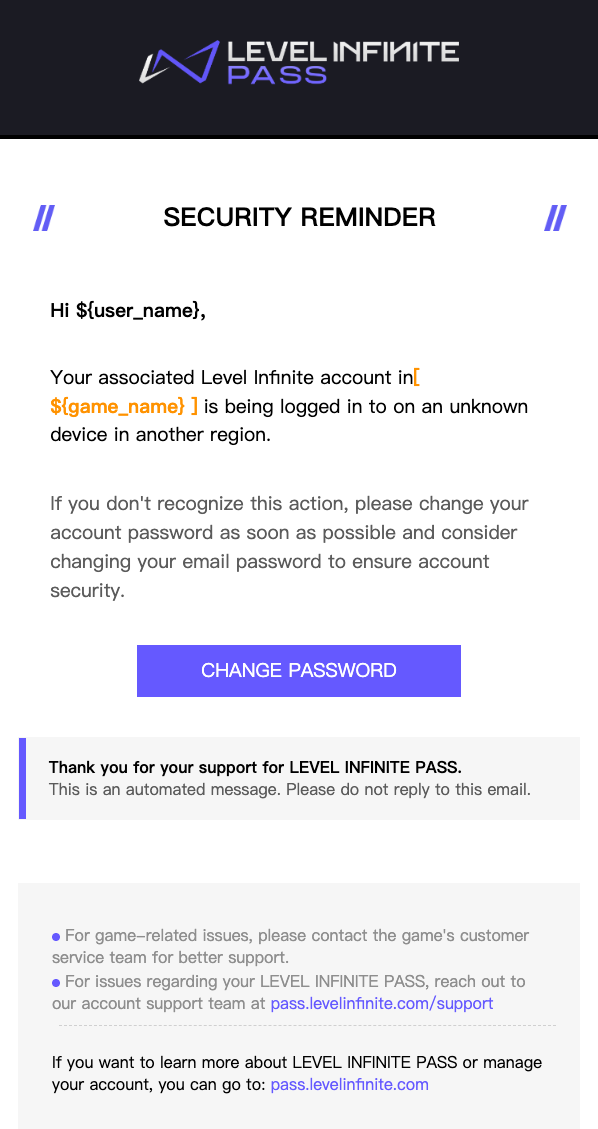This screenshot has height=1129, width=598.
Task: Open the pass.levelinfinite.com/support link
Action: pos(381,1003)
